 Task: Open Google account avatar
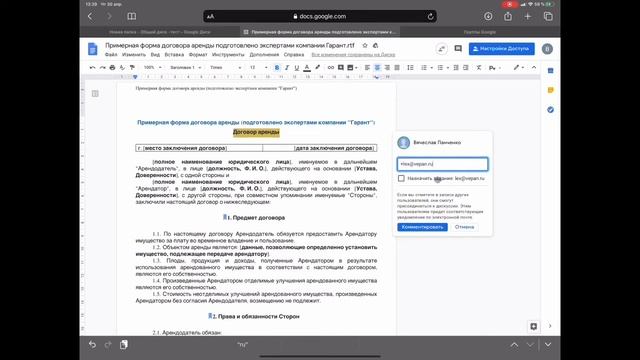(x=547, y=49)
